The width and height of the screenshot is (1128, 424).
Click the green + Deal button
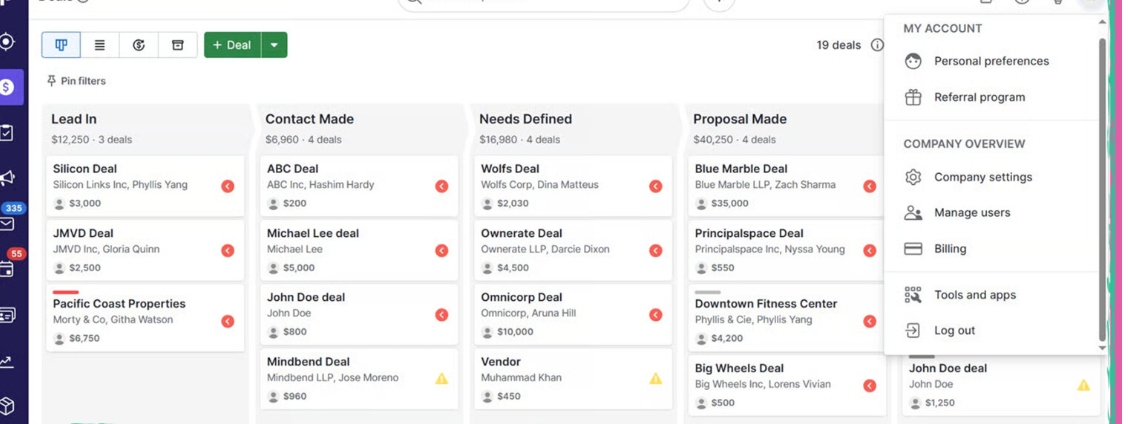pyautogui.click(x=232, y=45)
